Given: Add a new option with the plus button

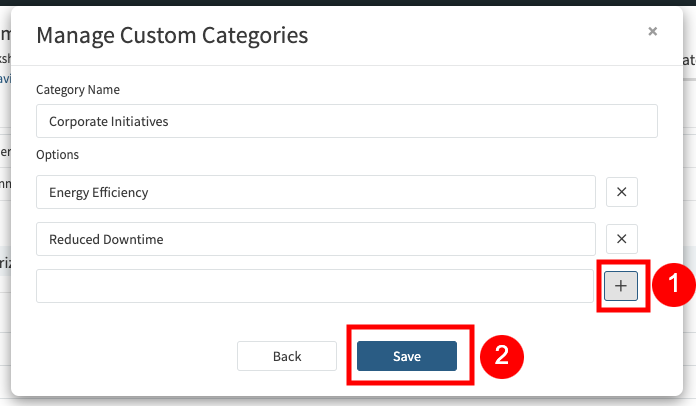Looking at the screenshot, I should tap(621, 286).
